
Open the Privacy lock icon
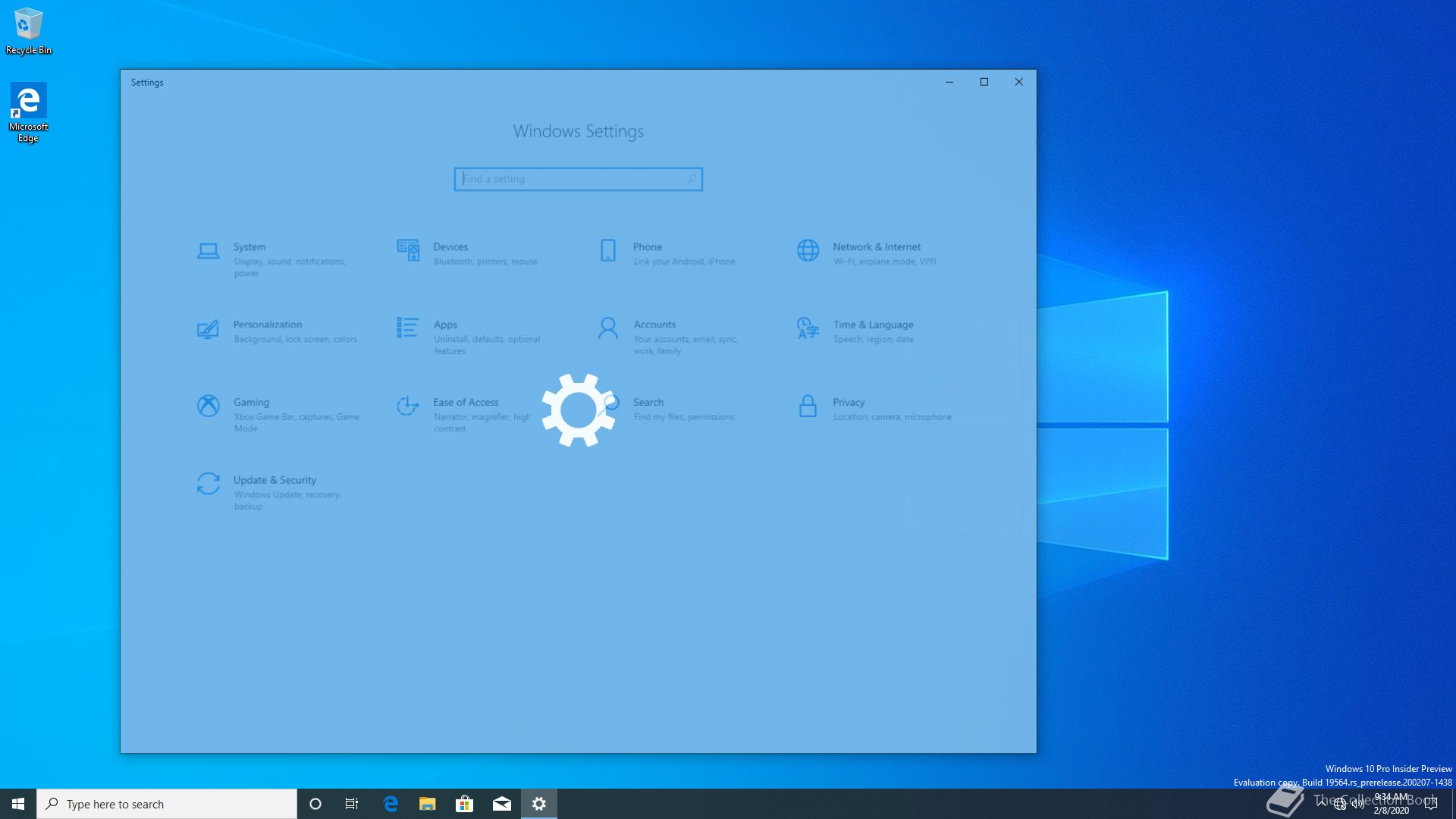808,406
